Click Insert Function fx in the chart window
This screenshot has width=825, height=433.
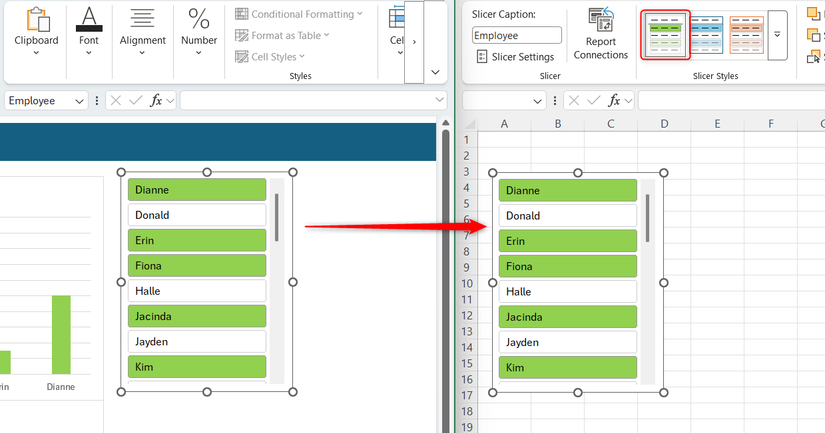tap(156, 100)
